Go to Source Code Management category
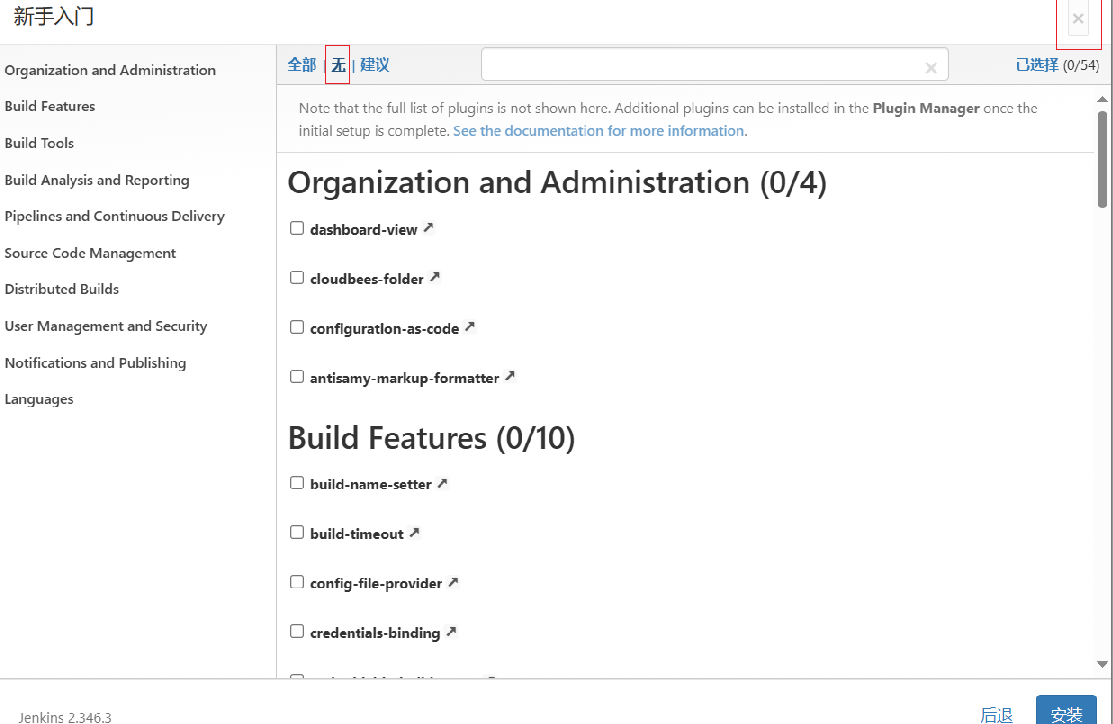The width and height of the screenshot is (1113, 724). 90,253
